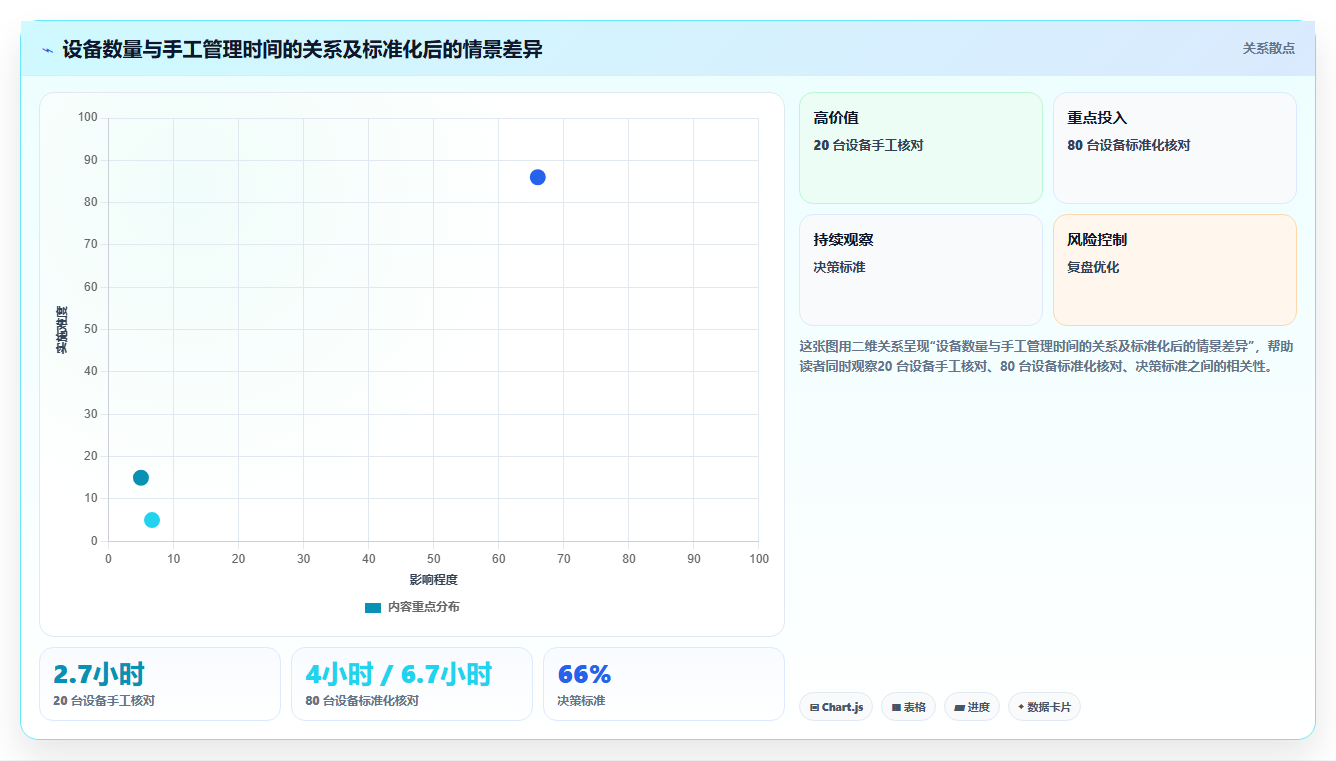Screen dimensions: 1336x761
Task: Click 复盘优化 in 风险控制 card
Action: (x=1093, y=267)
